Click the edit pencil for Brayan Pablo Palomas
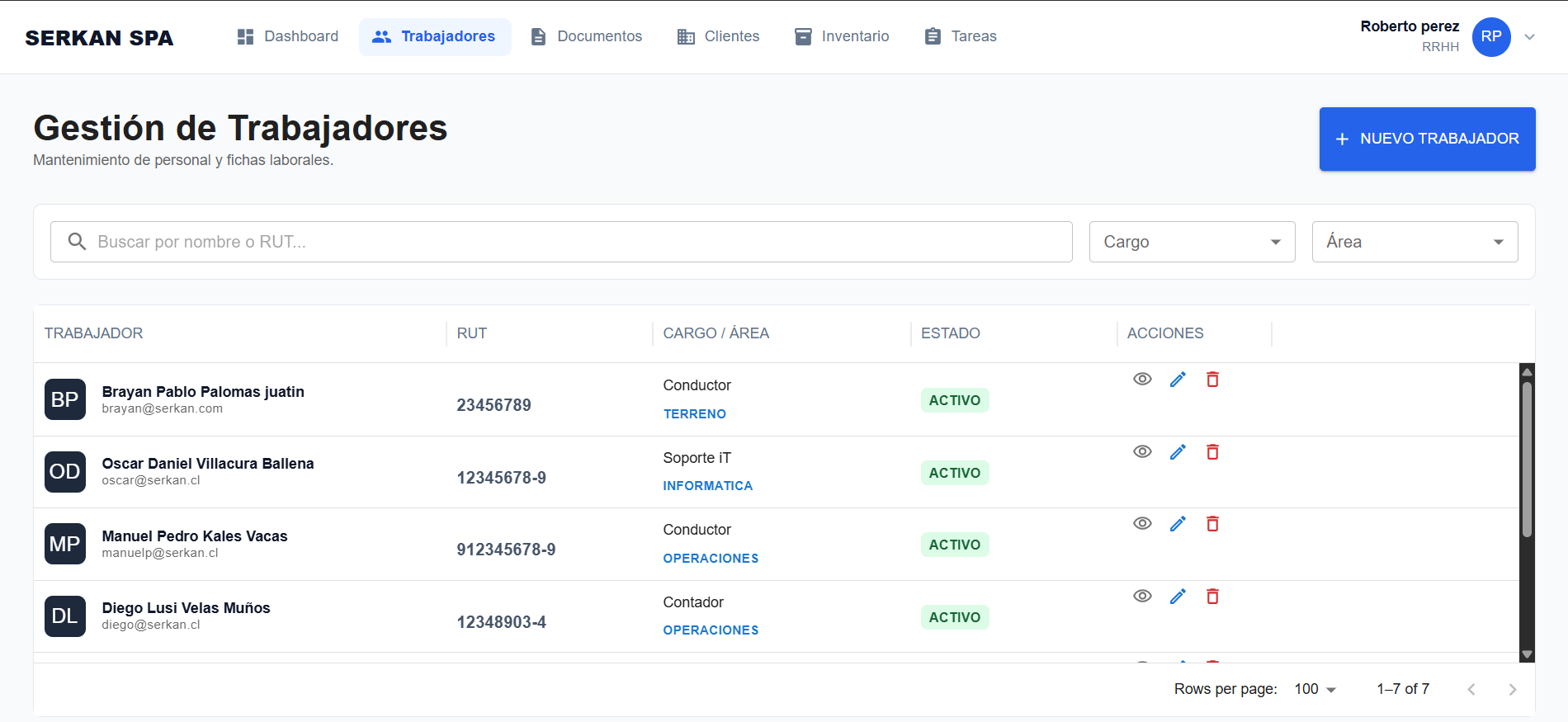The width and height of the screenshot is (1568, 722). pyautogui.click(x=1178, y=380)
